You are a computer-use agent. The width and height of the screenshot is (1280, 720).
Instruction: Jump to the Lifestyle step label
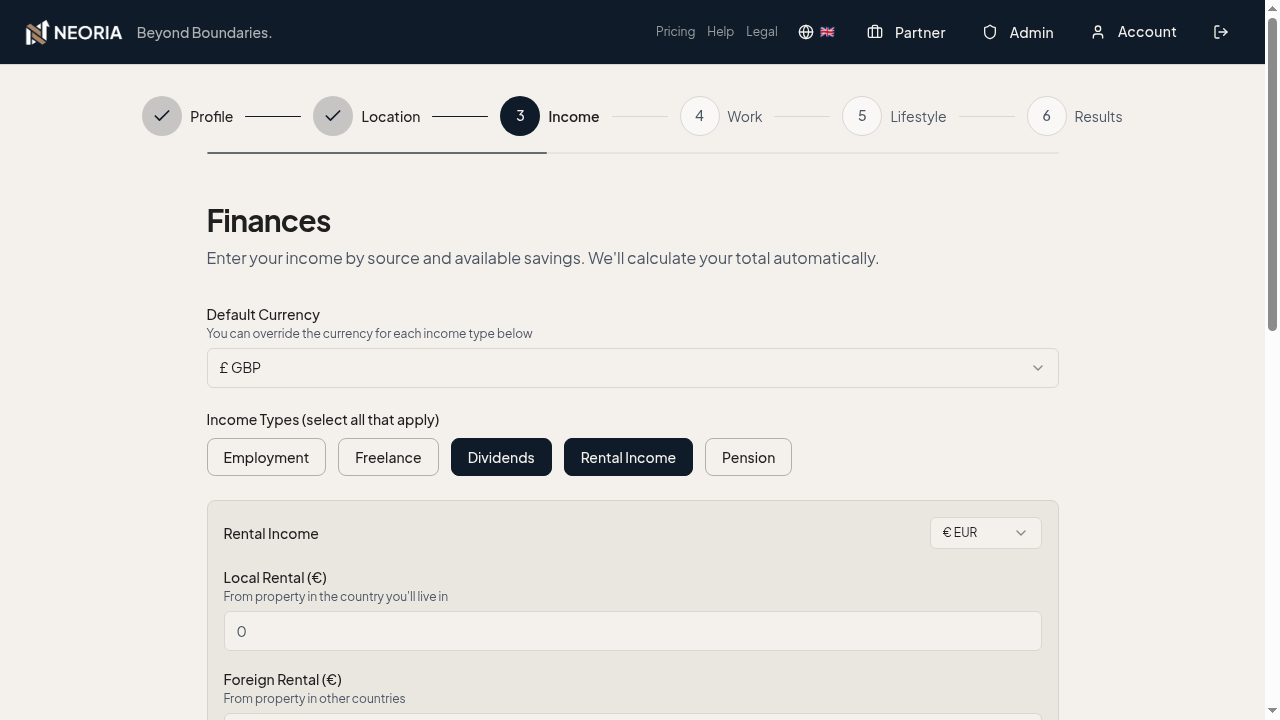(x=918, y=117)
